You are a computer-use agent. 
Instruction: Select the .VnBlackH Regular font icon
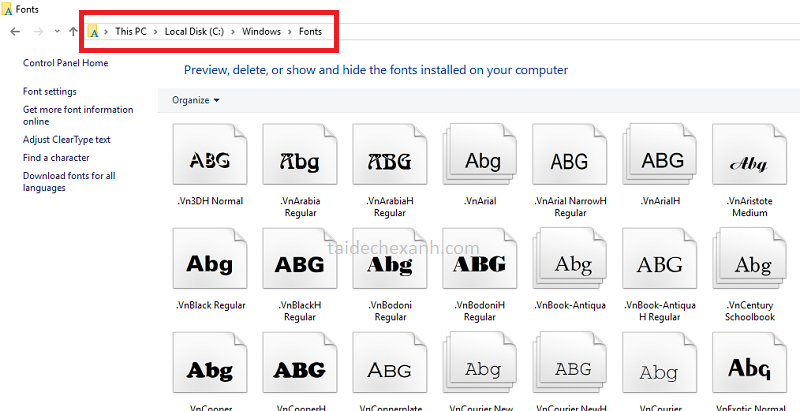pyautogui.click(x=300, y=259)
